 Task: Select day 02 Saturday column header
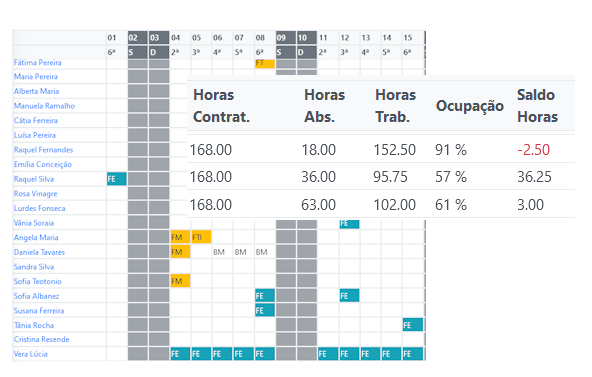[x=137, y=38]
